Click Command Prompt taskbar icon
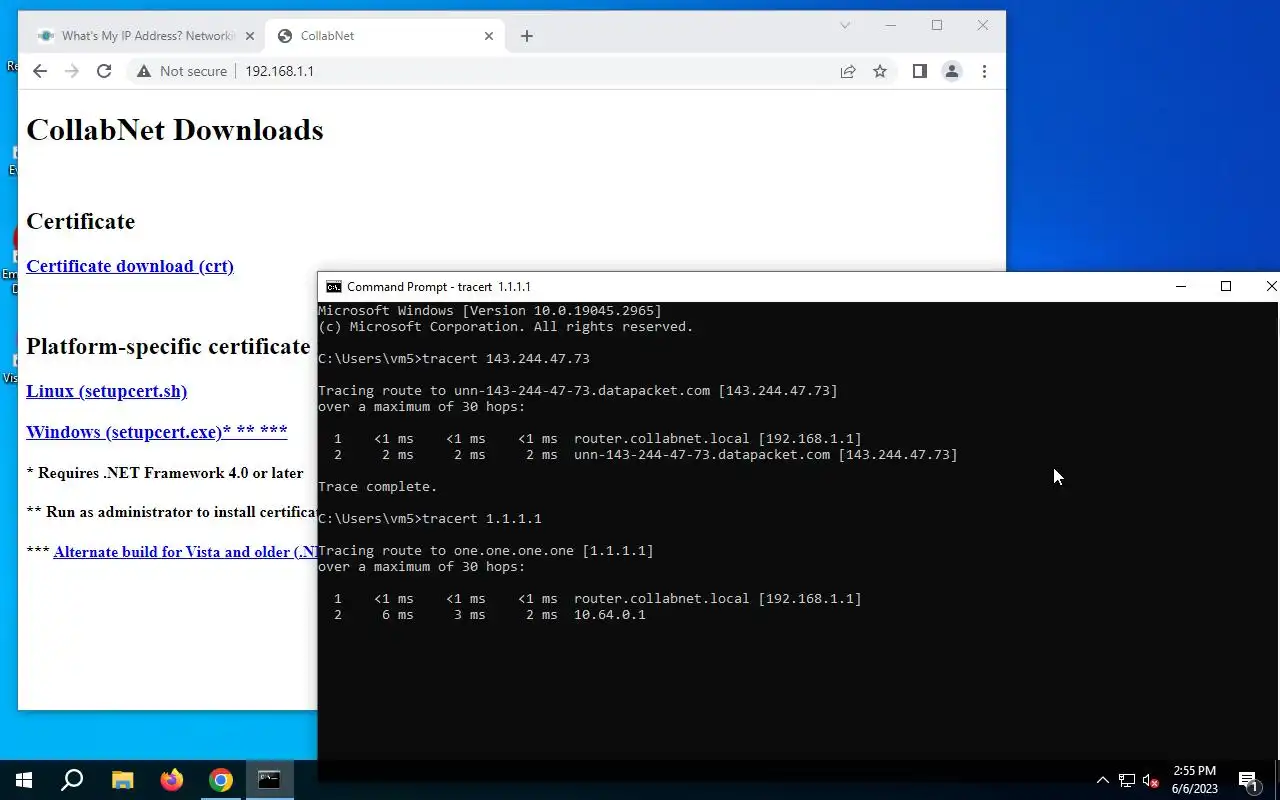1280x800 pixels. pyautogui.click(x=269, y=780)
